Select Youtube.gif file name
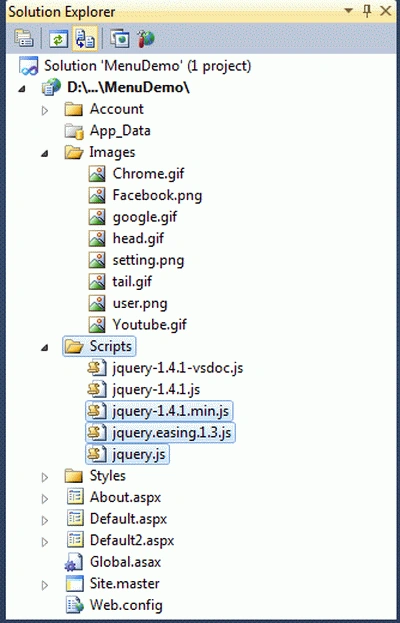This screenshot has height=623, width=400. tap(150, 325)
